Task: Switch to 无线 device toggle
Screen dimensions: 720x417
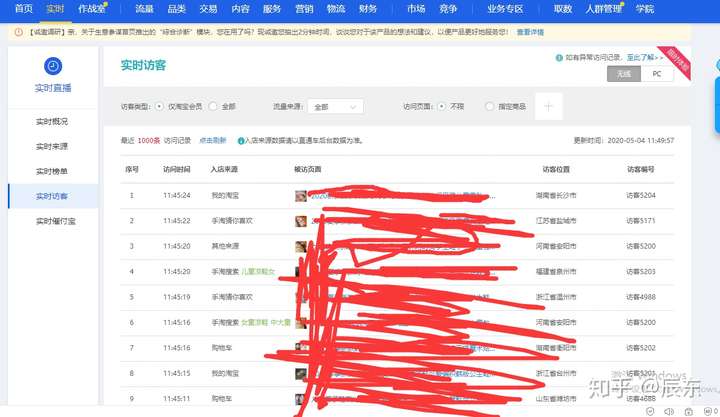Action: pos(624,74)
